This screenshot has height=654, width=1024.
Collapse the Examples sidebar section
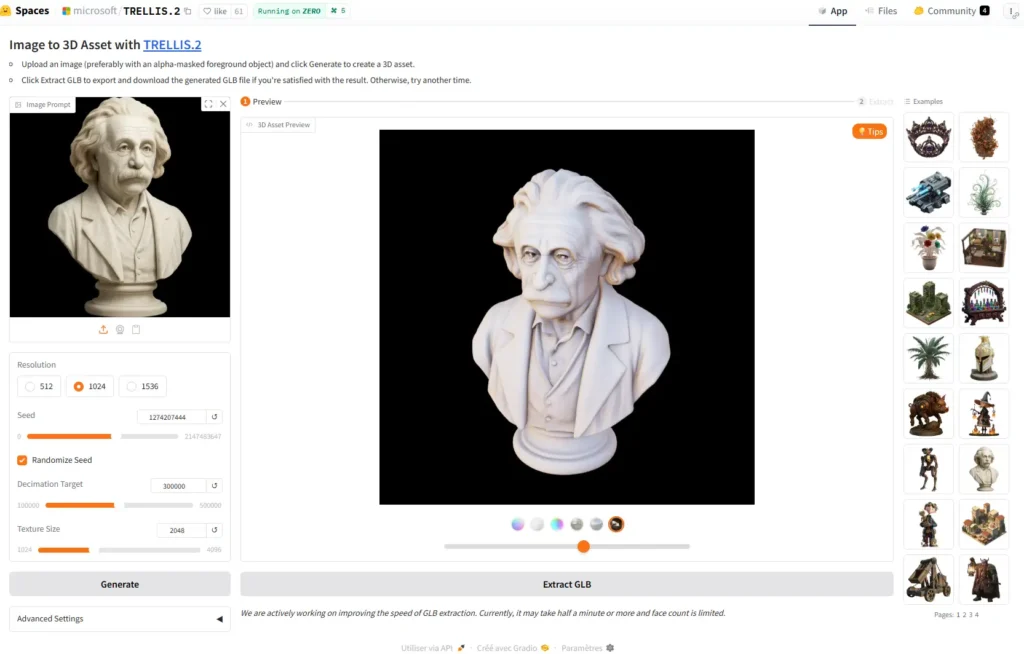click(x=923, y=101)
